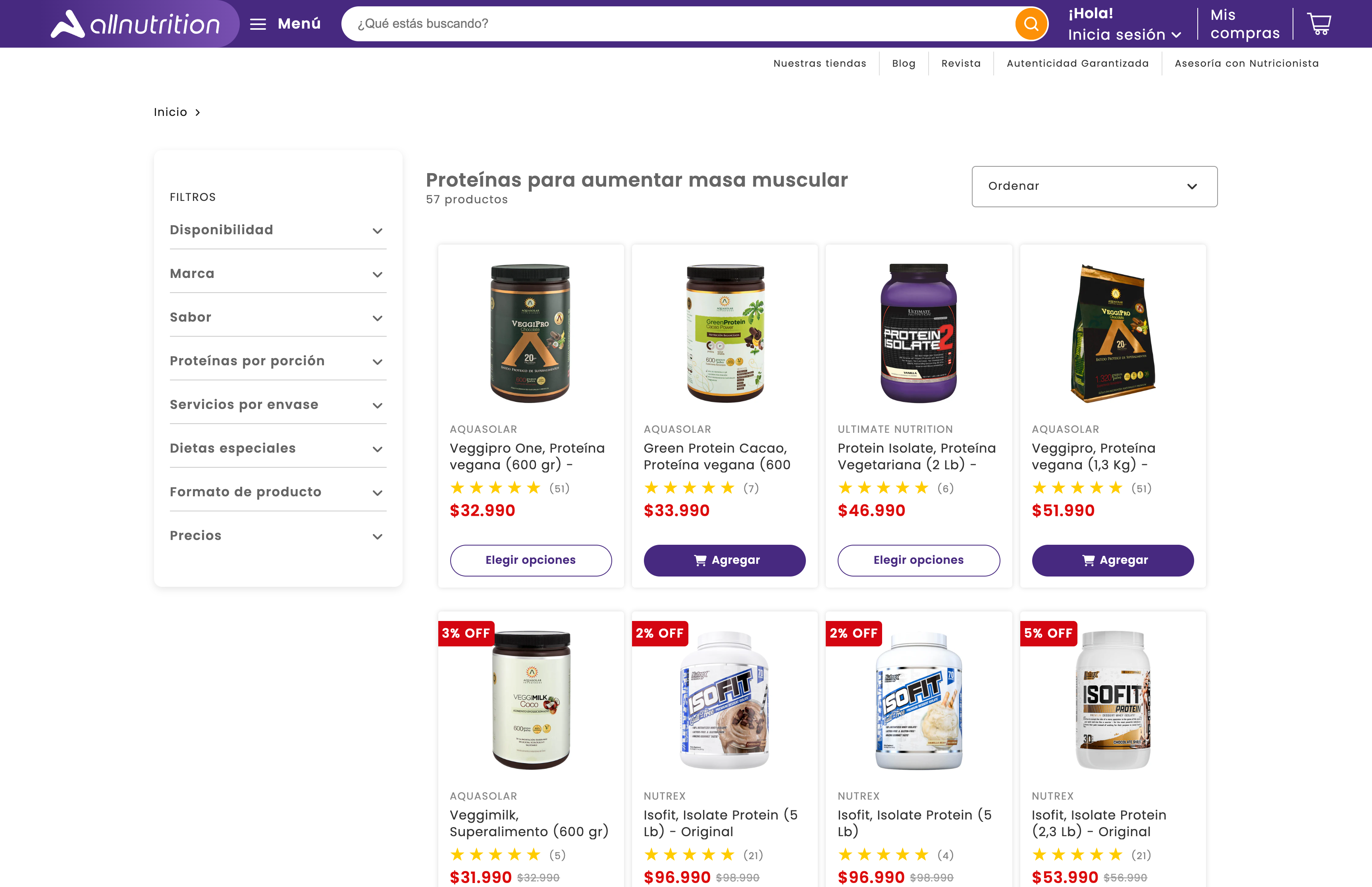Click the breadcrumb arrow next to Inicio
This screenshot has height=887, width=1372.
[x=197, y=112]
